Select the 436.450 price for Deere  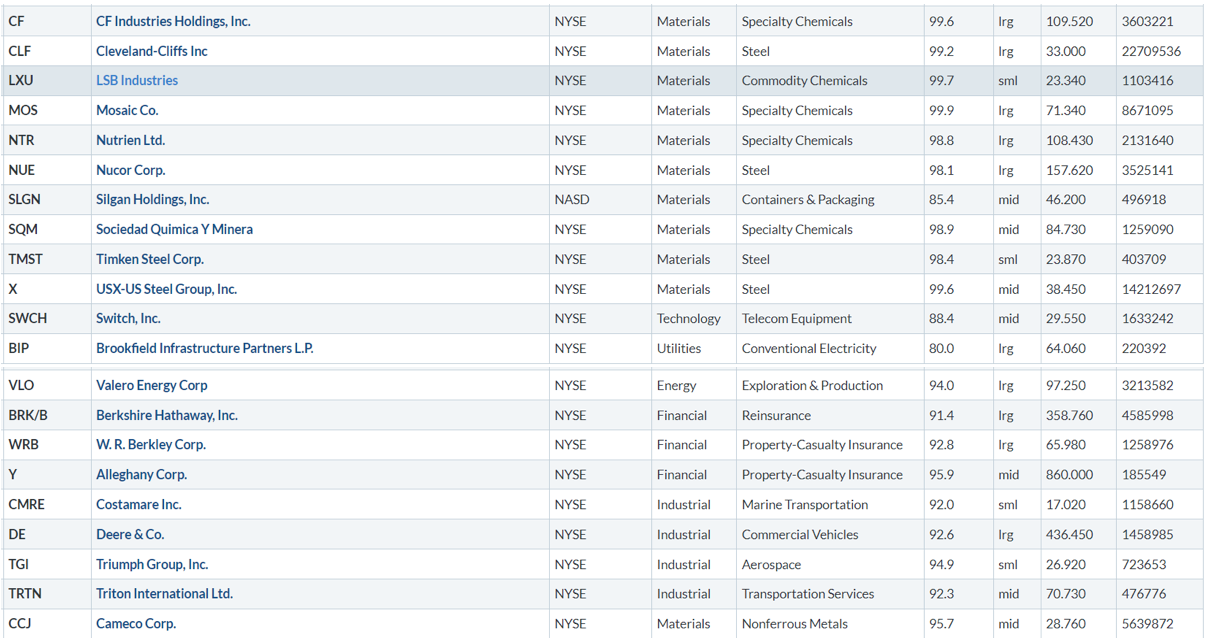(x=1070, y=535)
